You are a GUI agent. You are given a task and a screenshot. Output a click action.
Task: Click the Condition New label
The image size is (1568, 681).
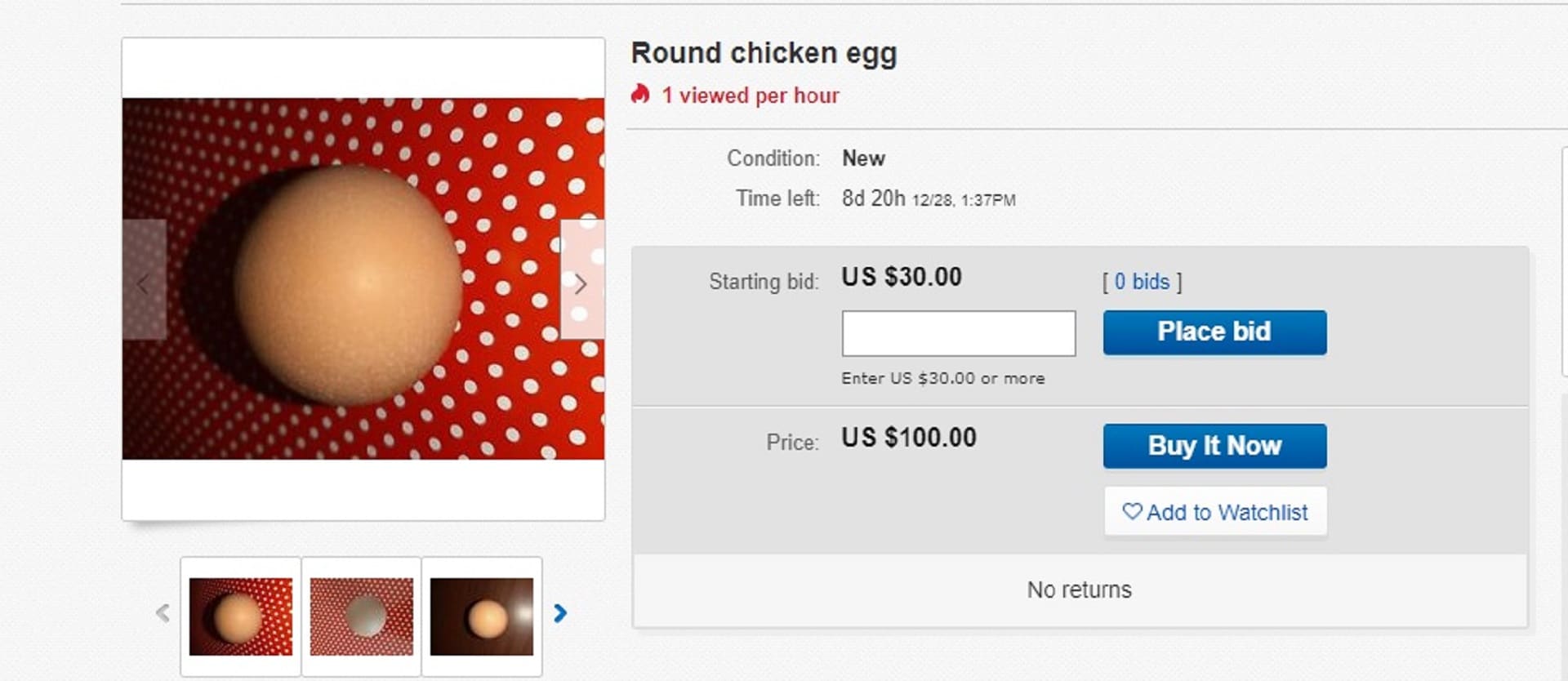point(863,158)
